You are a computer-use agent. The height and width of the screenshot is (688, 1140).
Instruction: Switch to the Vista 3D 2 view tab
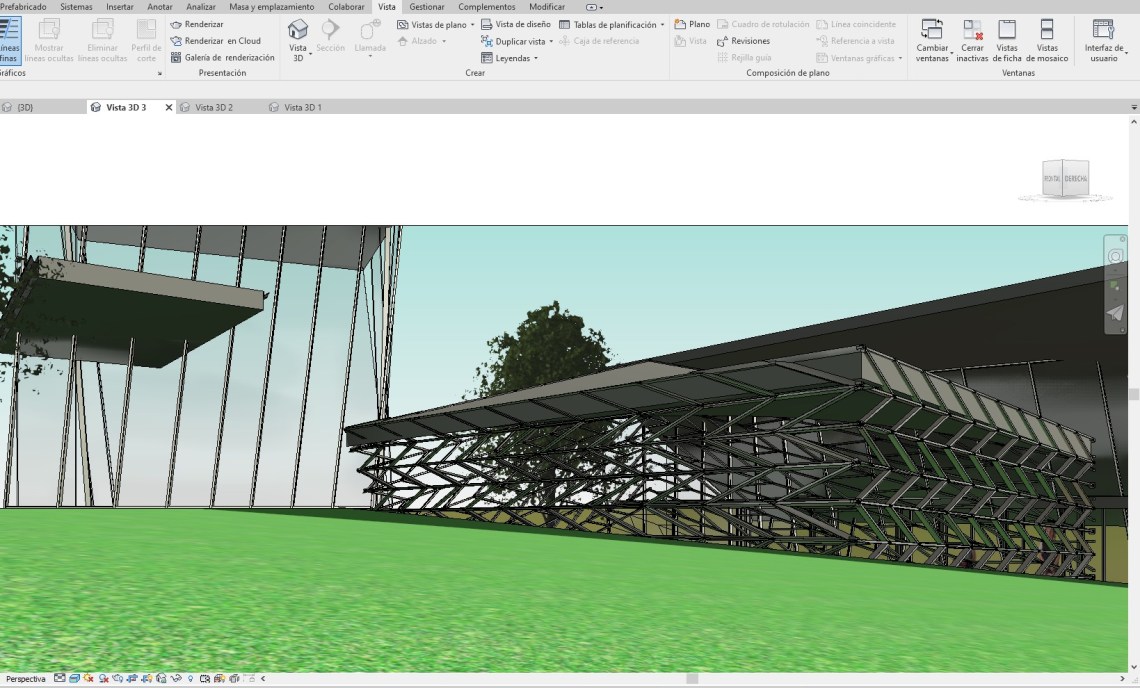[213, 107]
